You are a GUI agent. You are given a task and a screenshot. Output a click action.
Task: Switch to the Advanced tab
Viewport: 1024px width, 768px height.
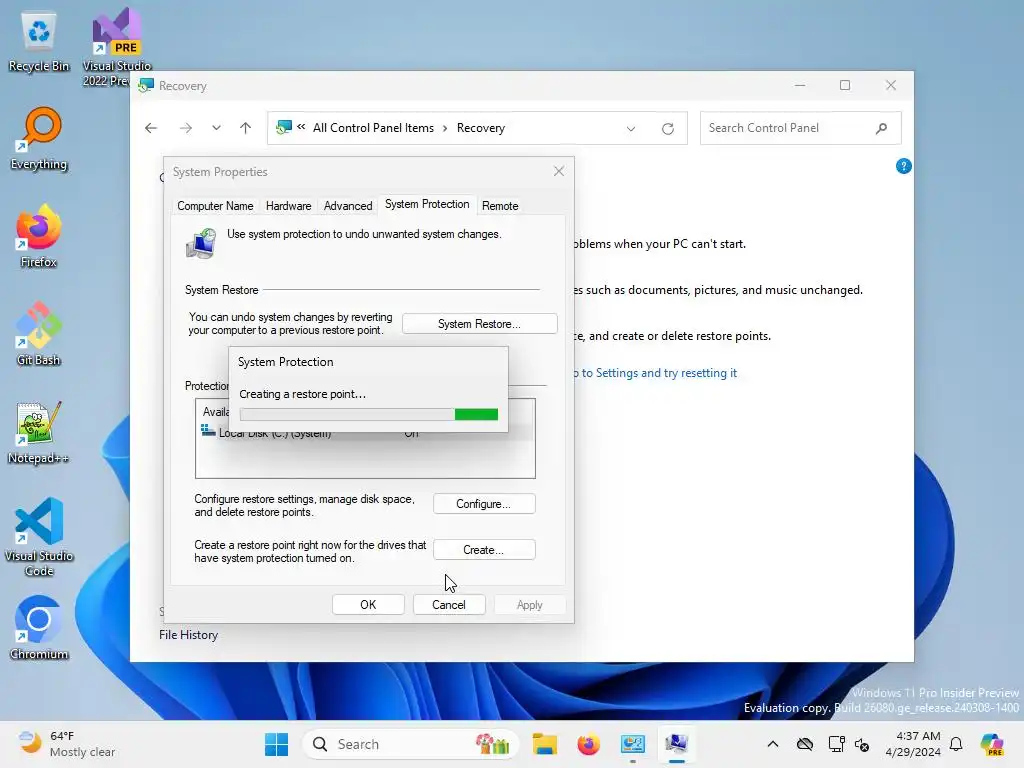(x=348, y=206)
